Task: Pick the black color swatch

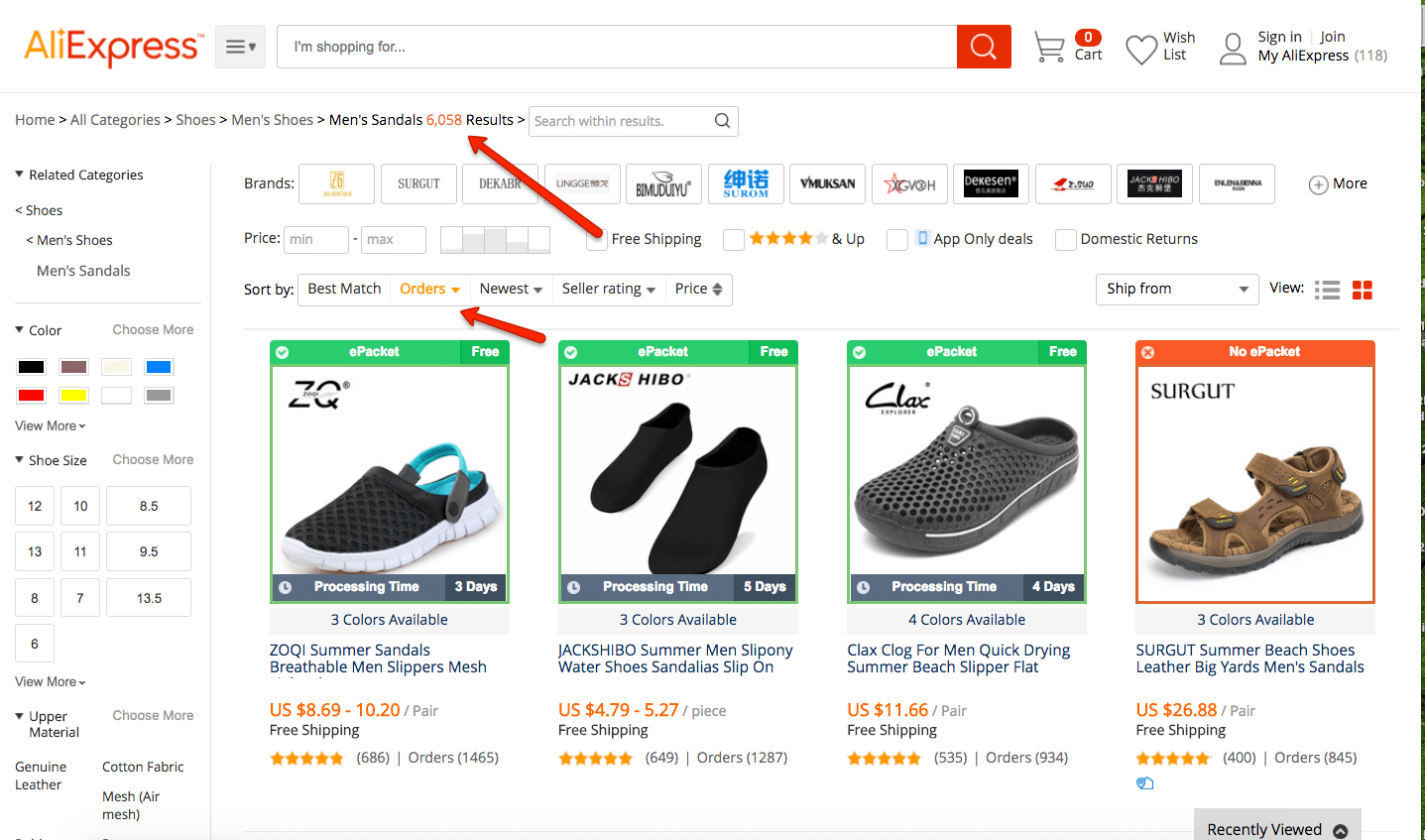Action: coord(31,367)
